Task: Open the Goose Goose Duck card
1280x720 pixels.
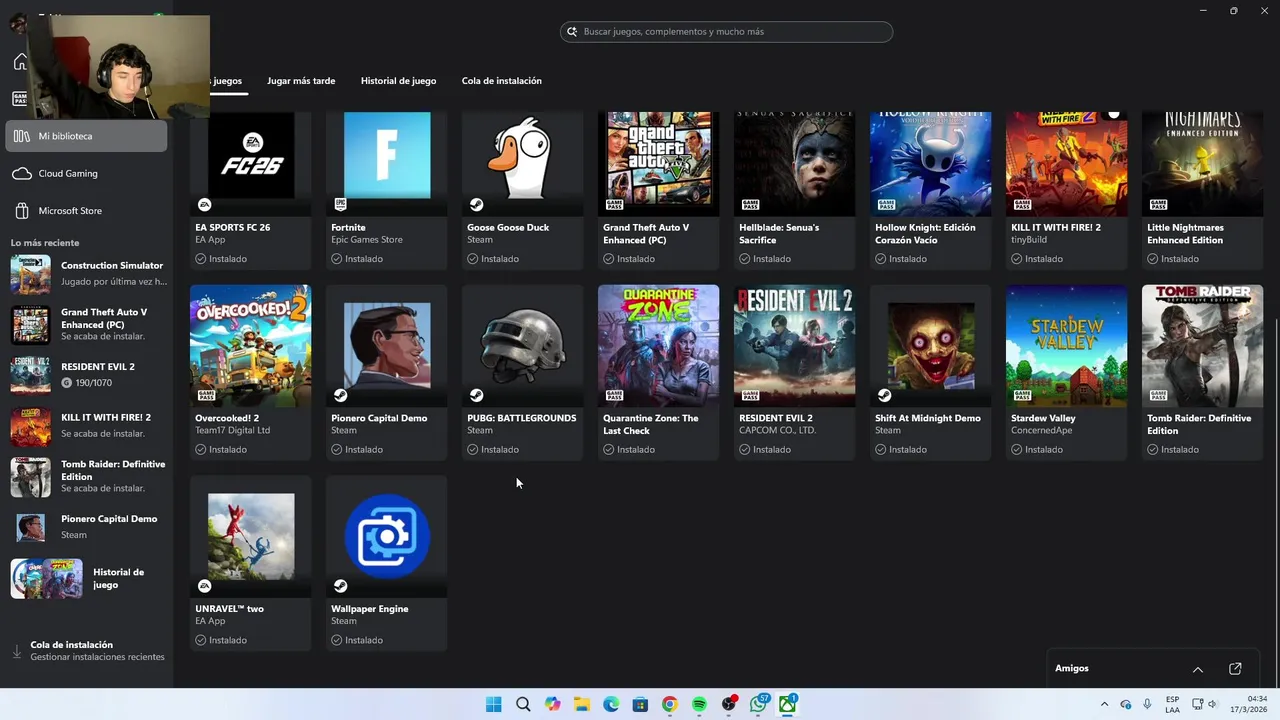Action: [x=523, y=190]
